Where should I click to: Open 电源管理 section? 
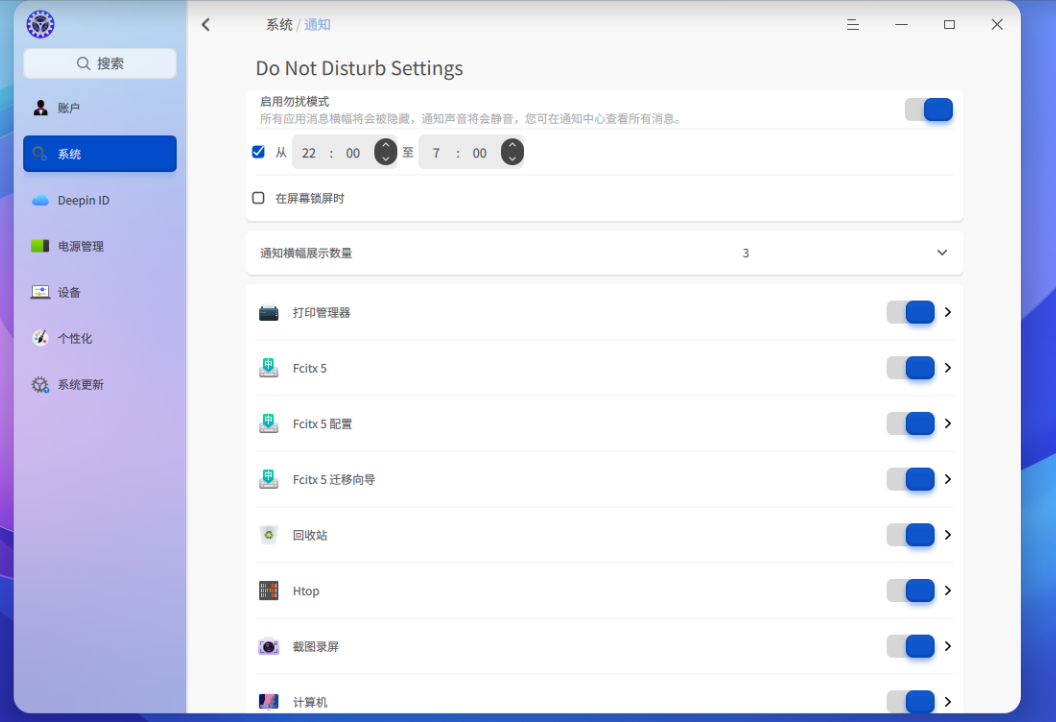coord(100,246)
